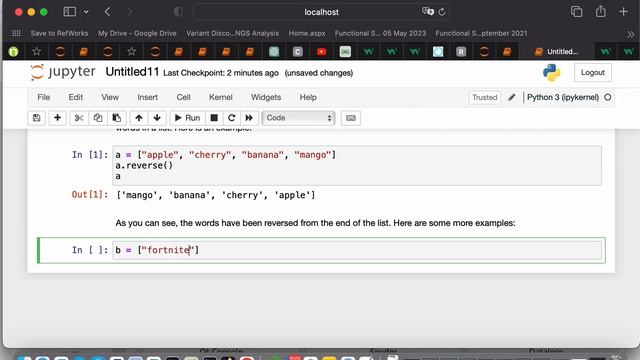Go back in Safari

(x=107, y=12)
